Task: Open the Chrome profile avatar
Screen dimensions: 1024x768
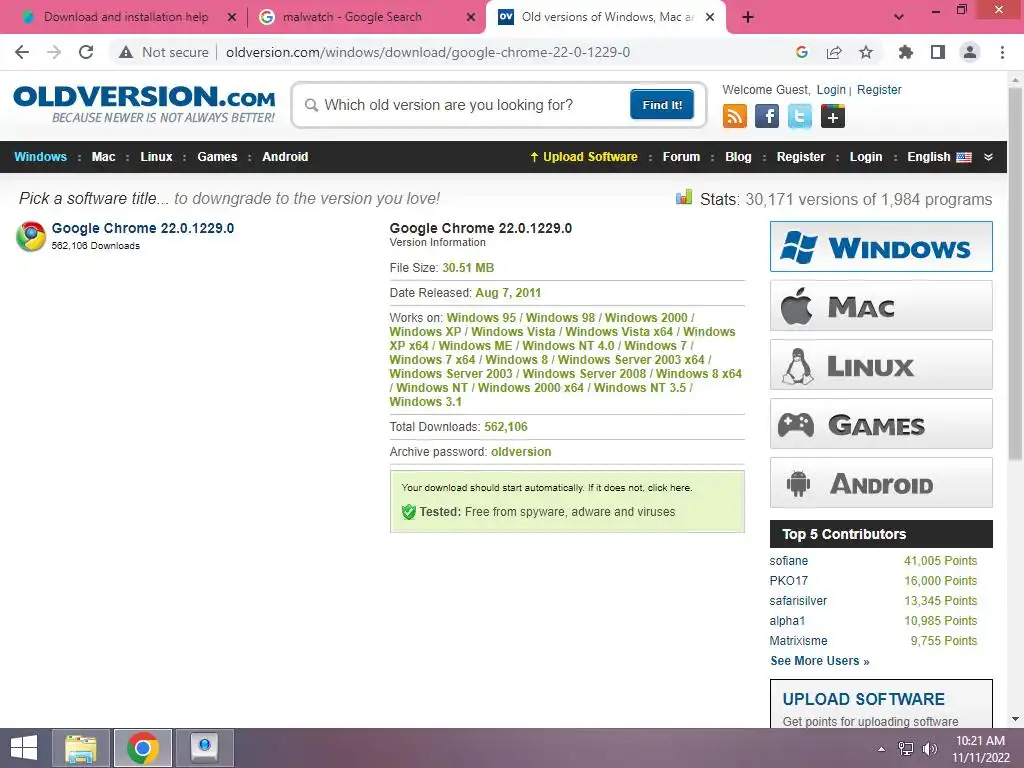Action: 970,52
